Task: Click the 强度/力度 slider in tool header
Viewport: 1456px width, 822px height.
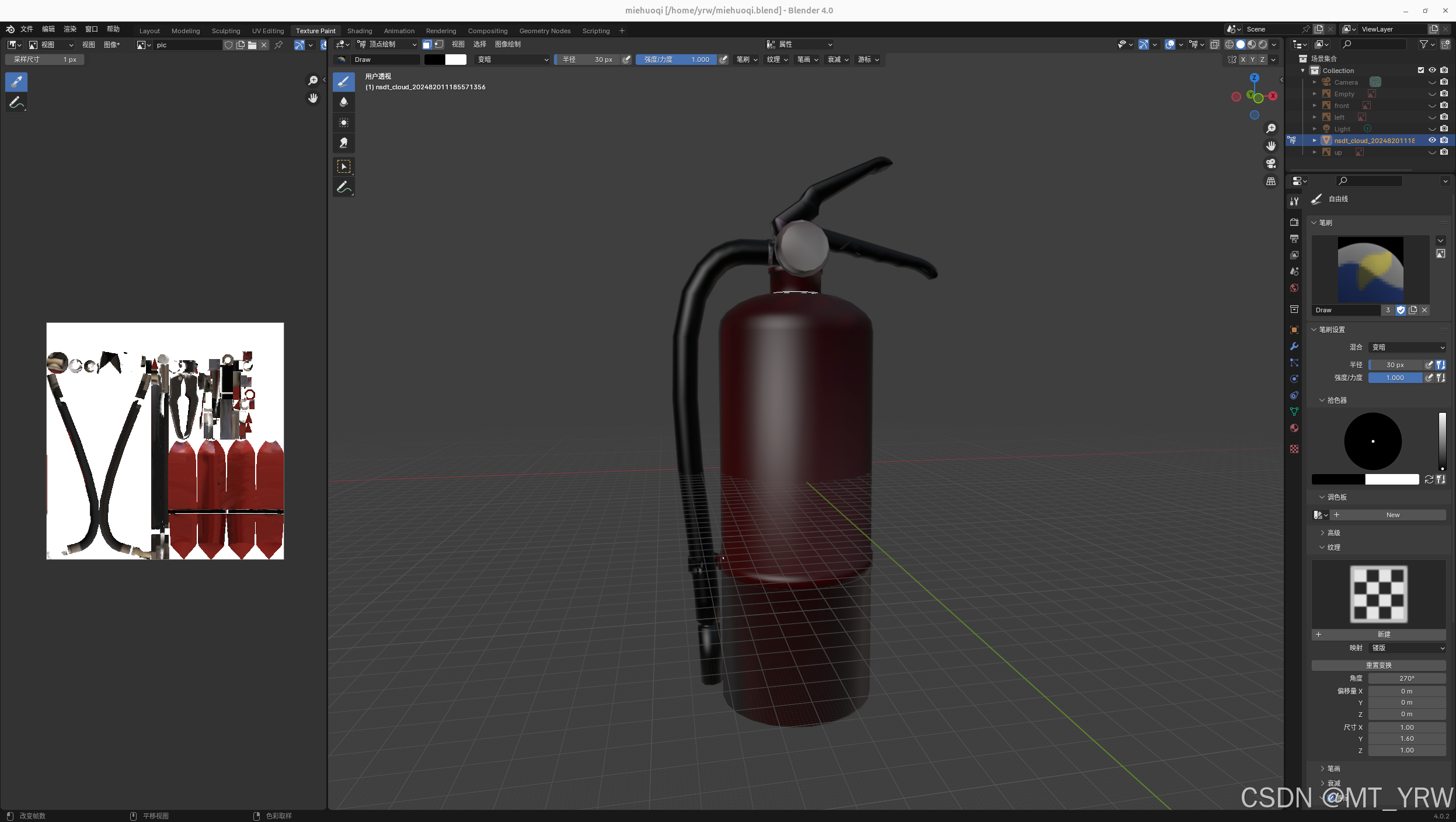Action: point(676,60)
